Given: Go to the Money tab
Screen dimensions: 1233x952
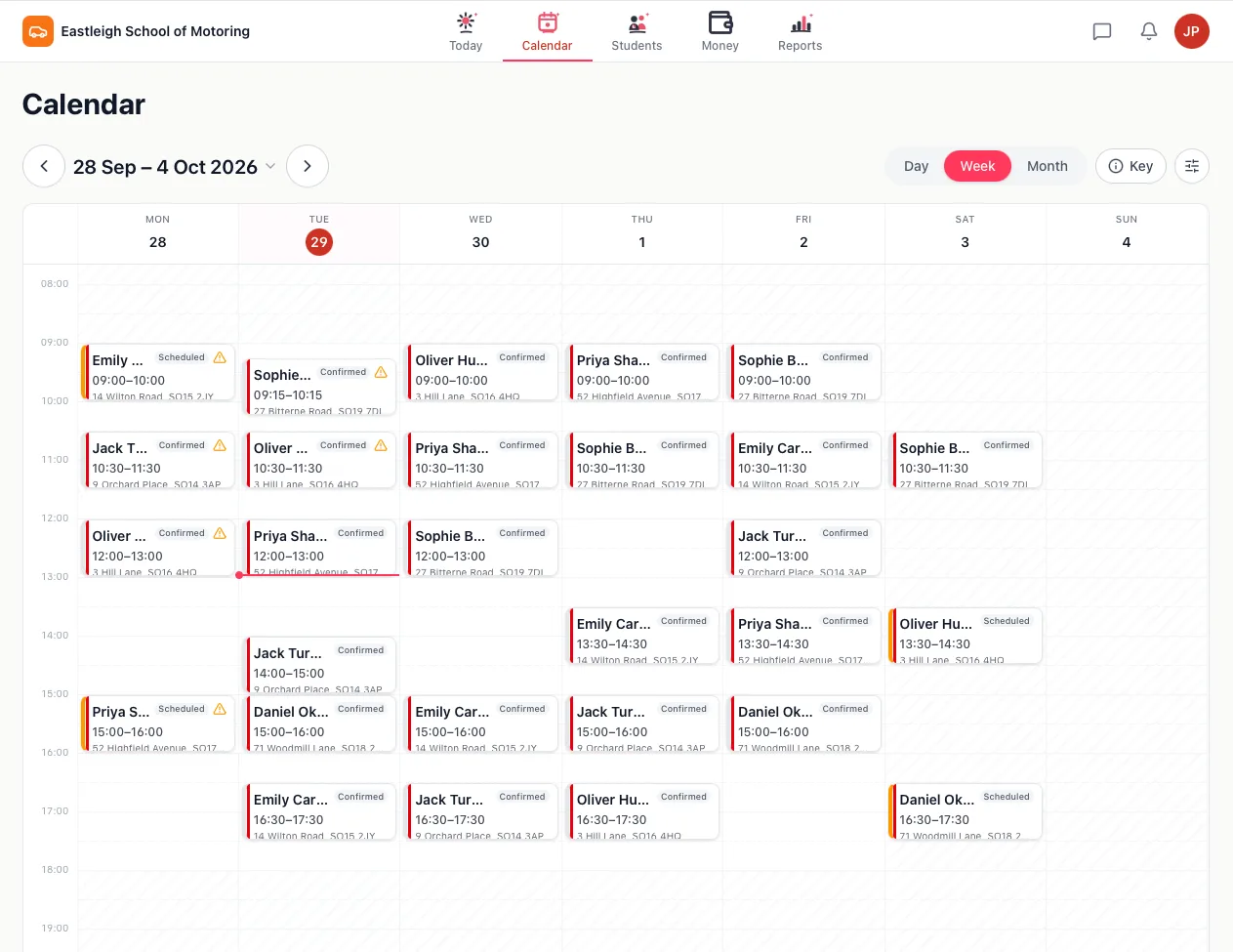Looking at the screenshot, I should point(720,32).
